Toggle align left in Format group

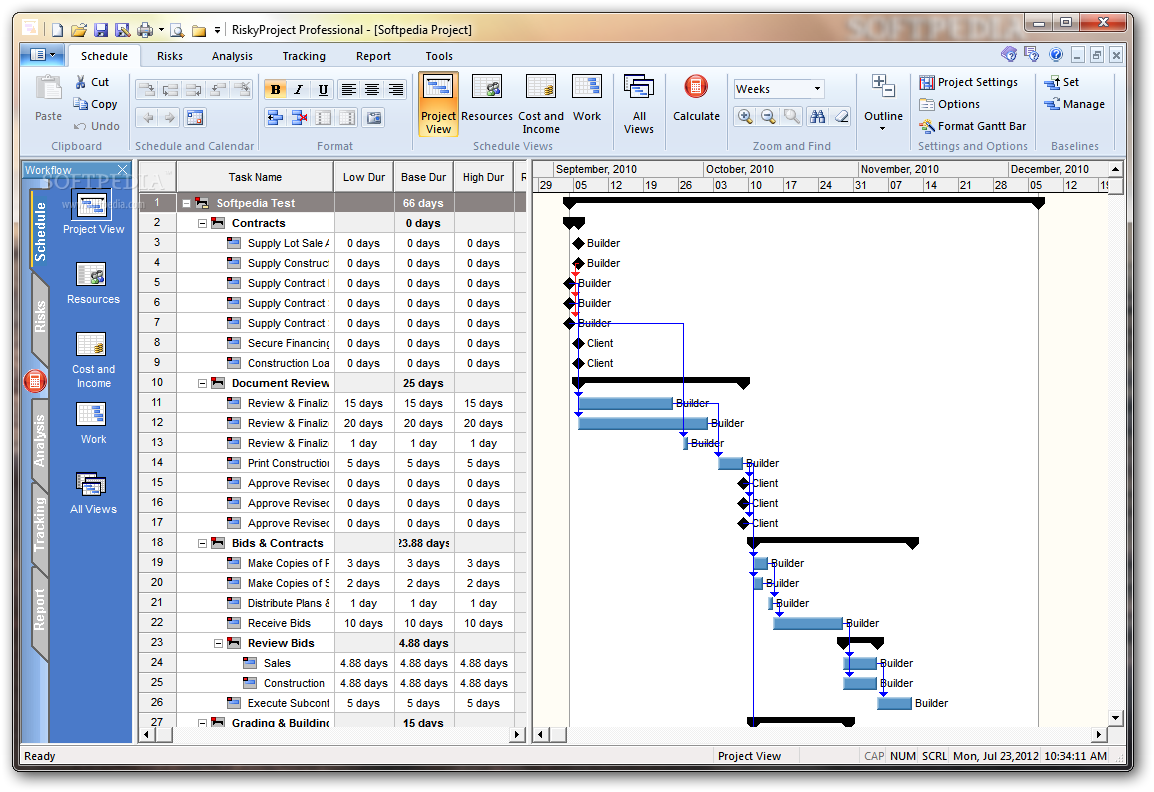(x=349, y=89)
